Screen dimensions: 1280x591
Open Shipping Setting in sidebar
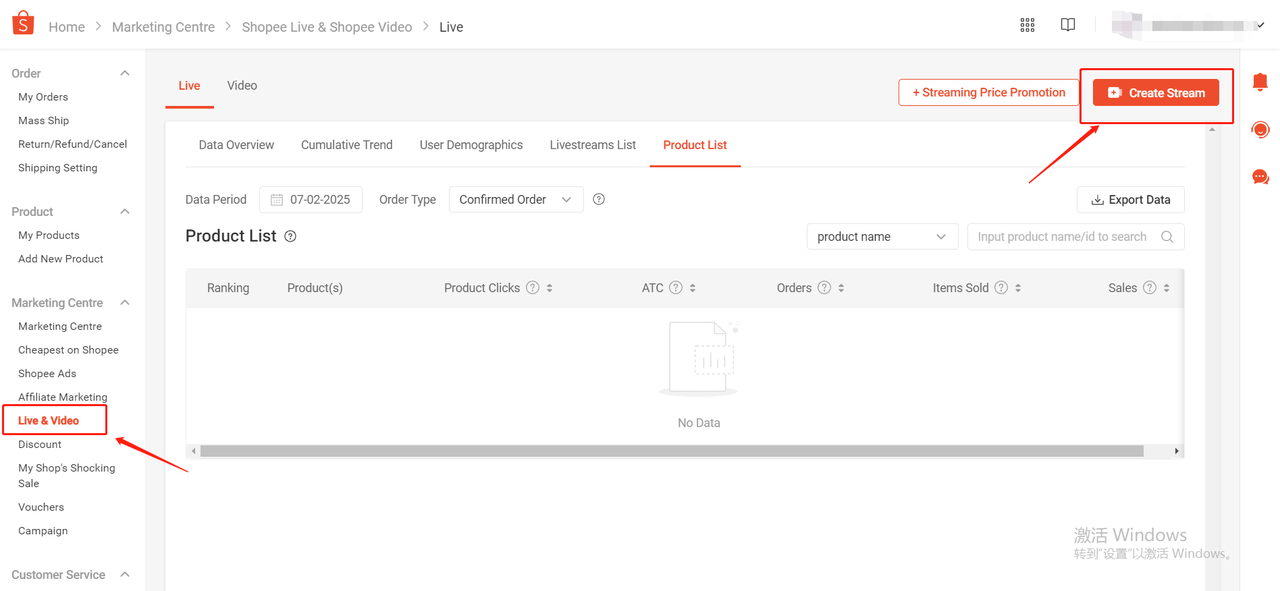coord(58,168)
